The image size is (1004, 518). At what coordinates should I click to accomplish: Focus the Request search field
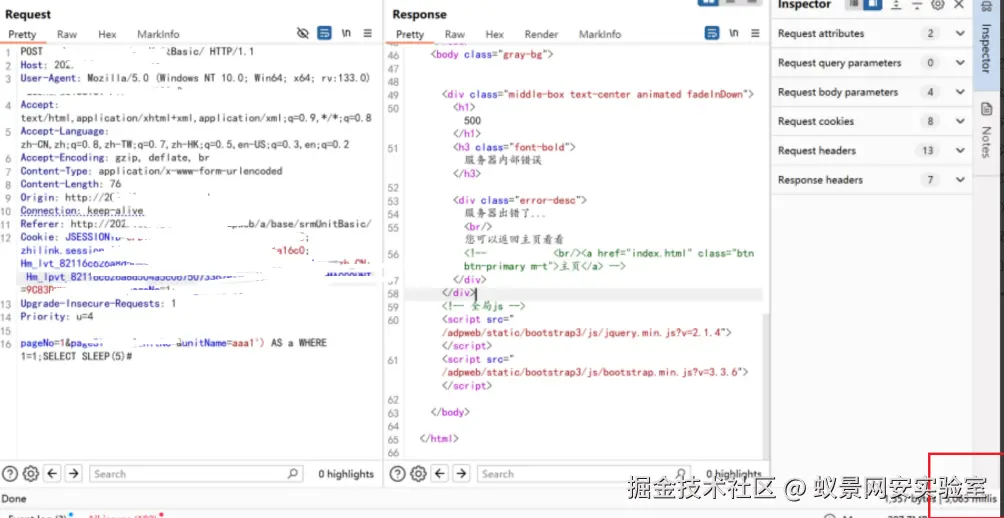195,474
